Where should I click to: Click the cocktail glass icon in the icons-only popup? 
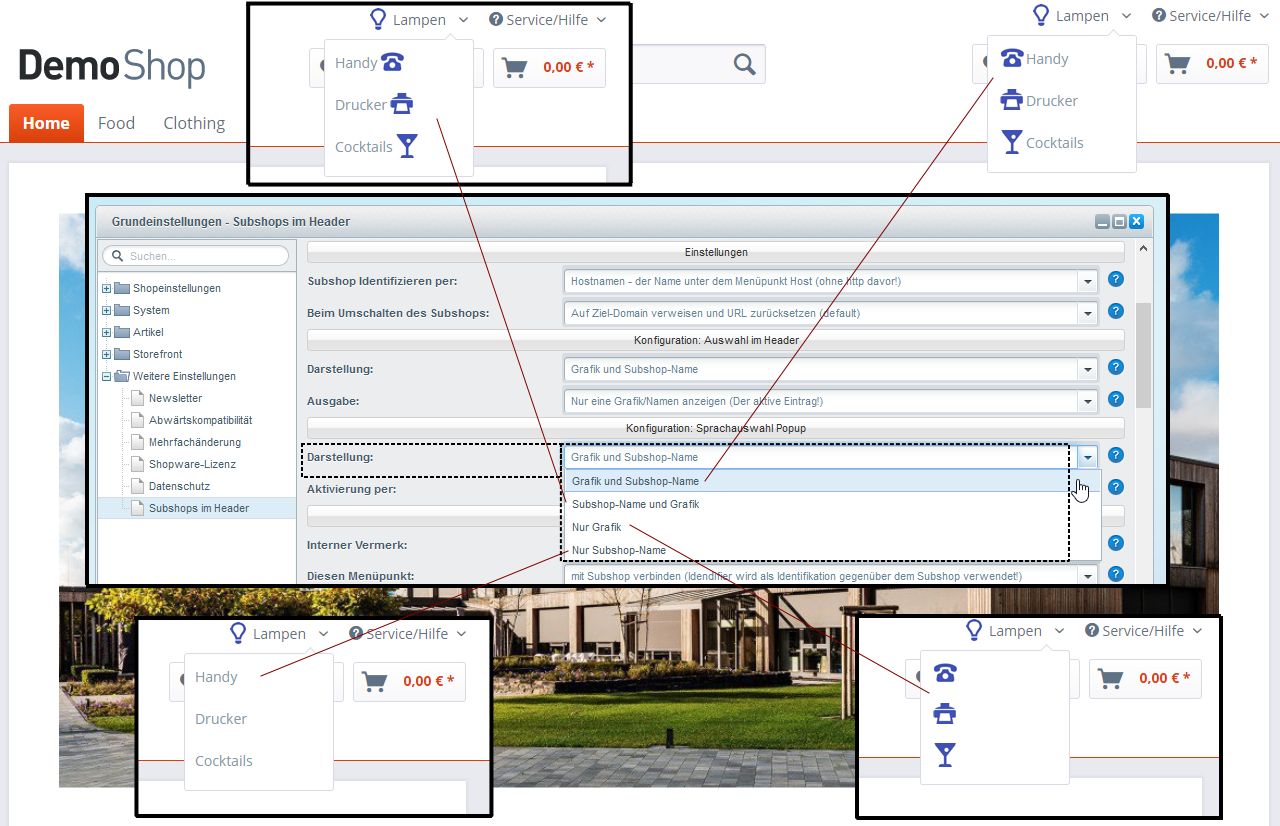click(944, 755)
